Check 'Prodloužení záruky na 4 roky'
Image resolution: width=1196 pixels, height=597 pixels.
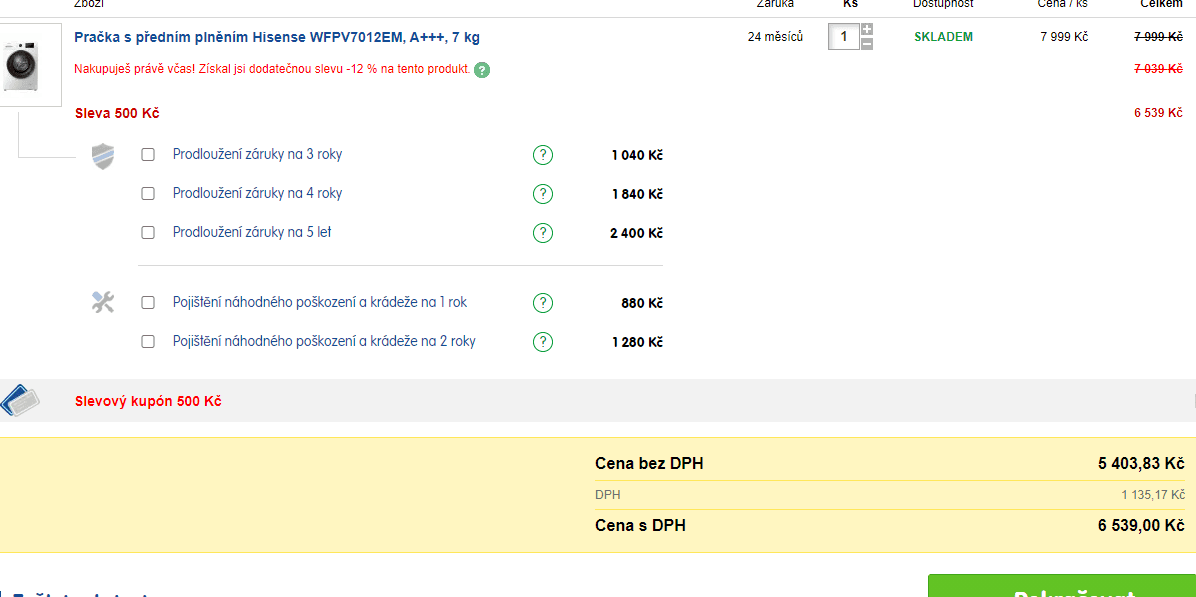tap(148, 194)
